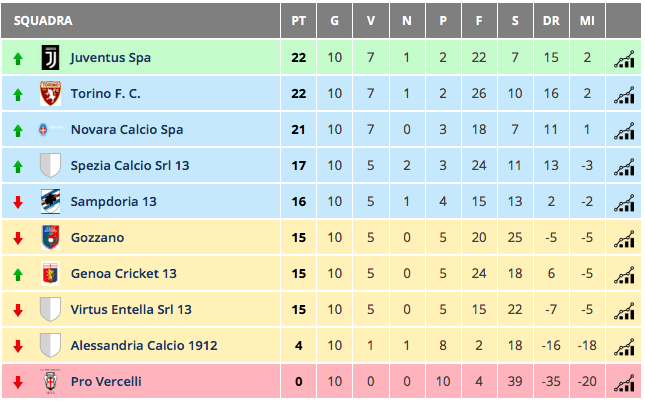Click chart icon in Novara Calcio Spa row

pos(624,131)
